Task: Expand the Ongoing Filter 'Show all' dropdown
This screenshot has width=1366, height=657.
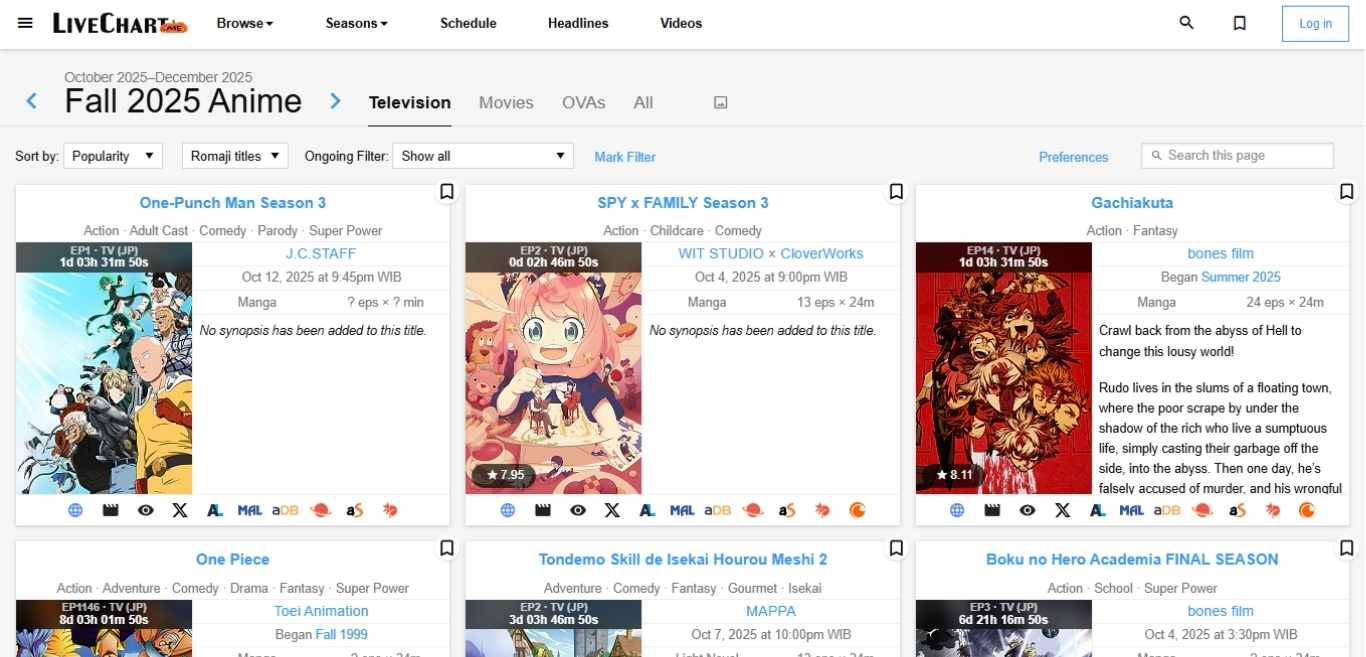Action: point(482,156)
